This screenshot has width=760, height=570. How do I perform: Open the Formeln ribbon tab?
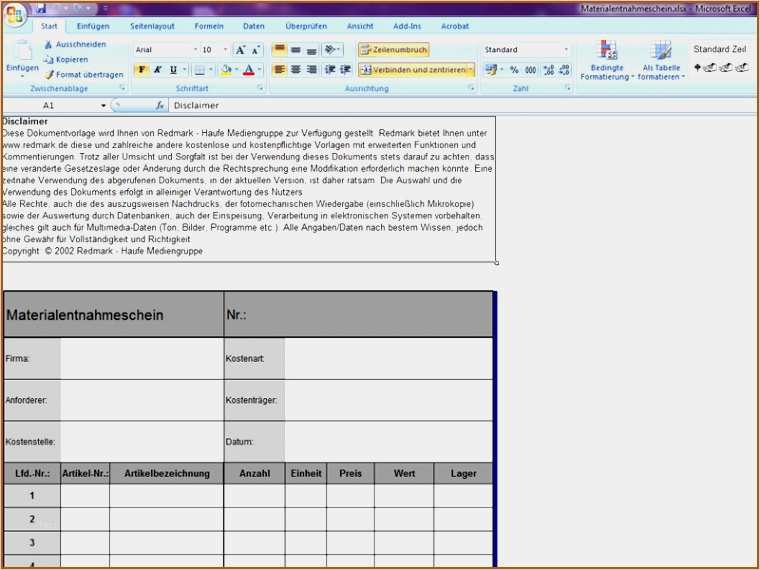point(209,26)
